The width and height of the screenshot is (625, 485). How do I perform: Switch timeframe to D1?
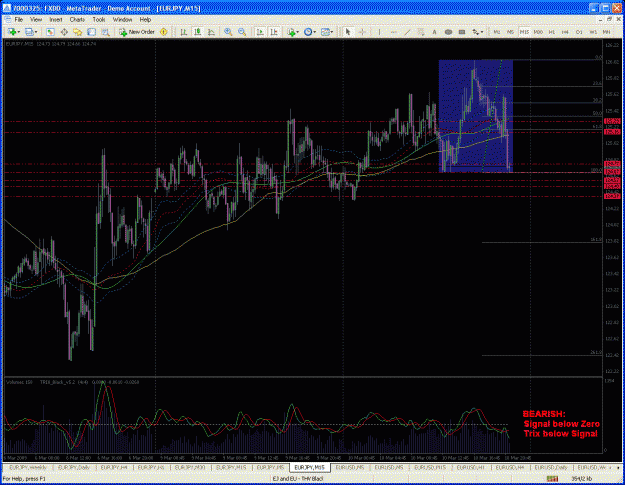point(579,32)
